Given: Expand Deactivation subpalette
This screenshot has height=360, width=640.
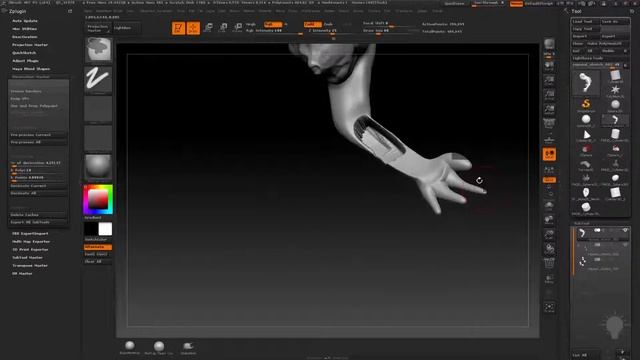Looking at the screenshot, I should tap(24, 37).
